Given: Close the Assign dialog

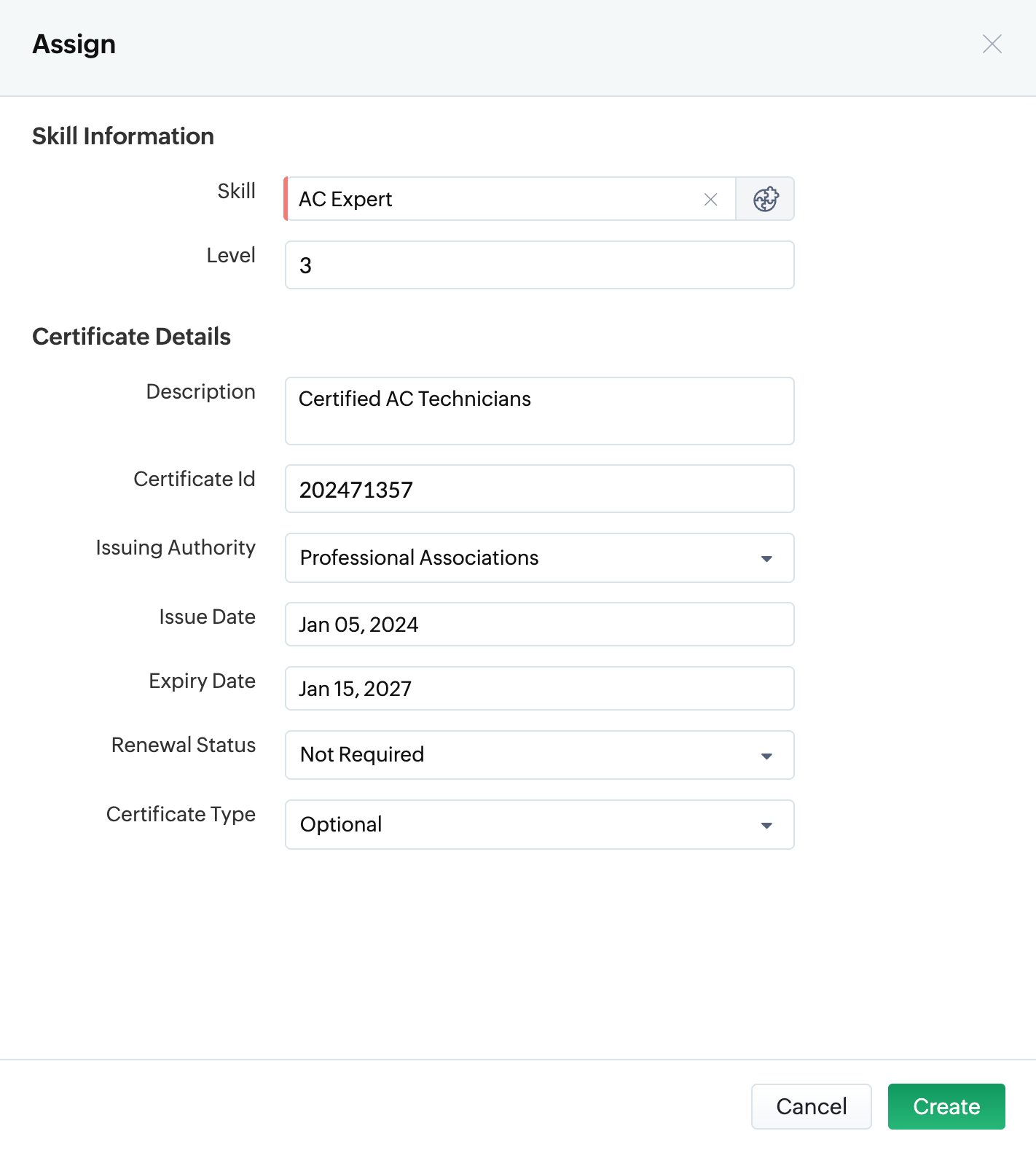Looking at the screenshot, I should tap(992, 44).
